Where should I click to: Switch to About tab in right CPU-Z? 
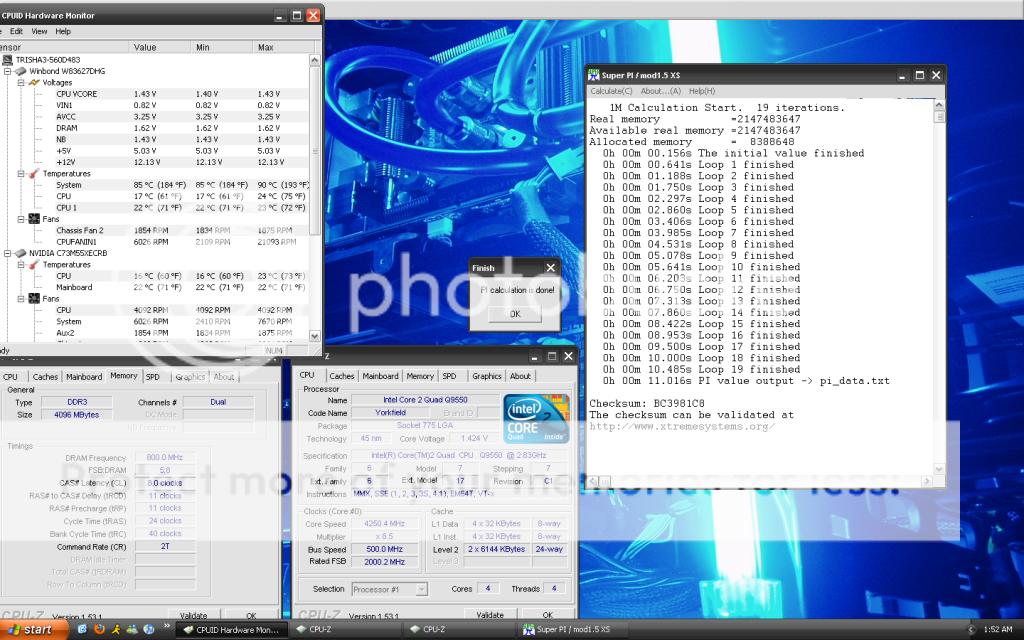(x=520, y=376)
